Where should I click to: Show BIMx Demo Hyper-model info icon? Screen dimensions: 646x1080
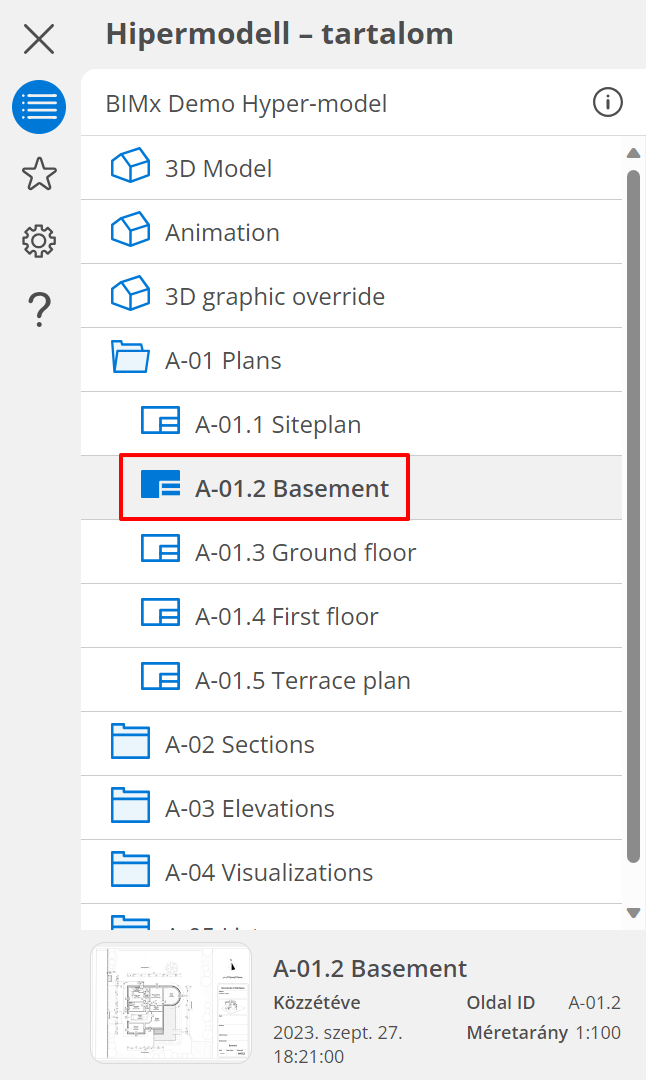point(607,102)
